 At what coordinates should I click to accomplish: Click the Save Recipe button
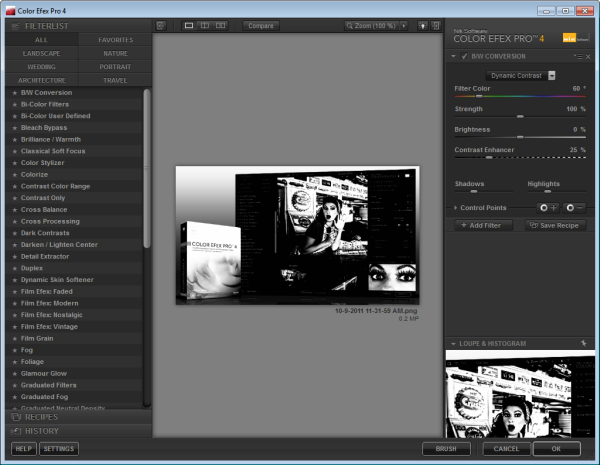click(x=555, y=225)
